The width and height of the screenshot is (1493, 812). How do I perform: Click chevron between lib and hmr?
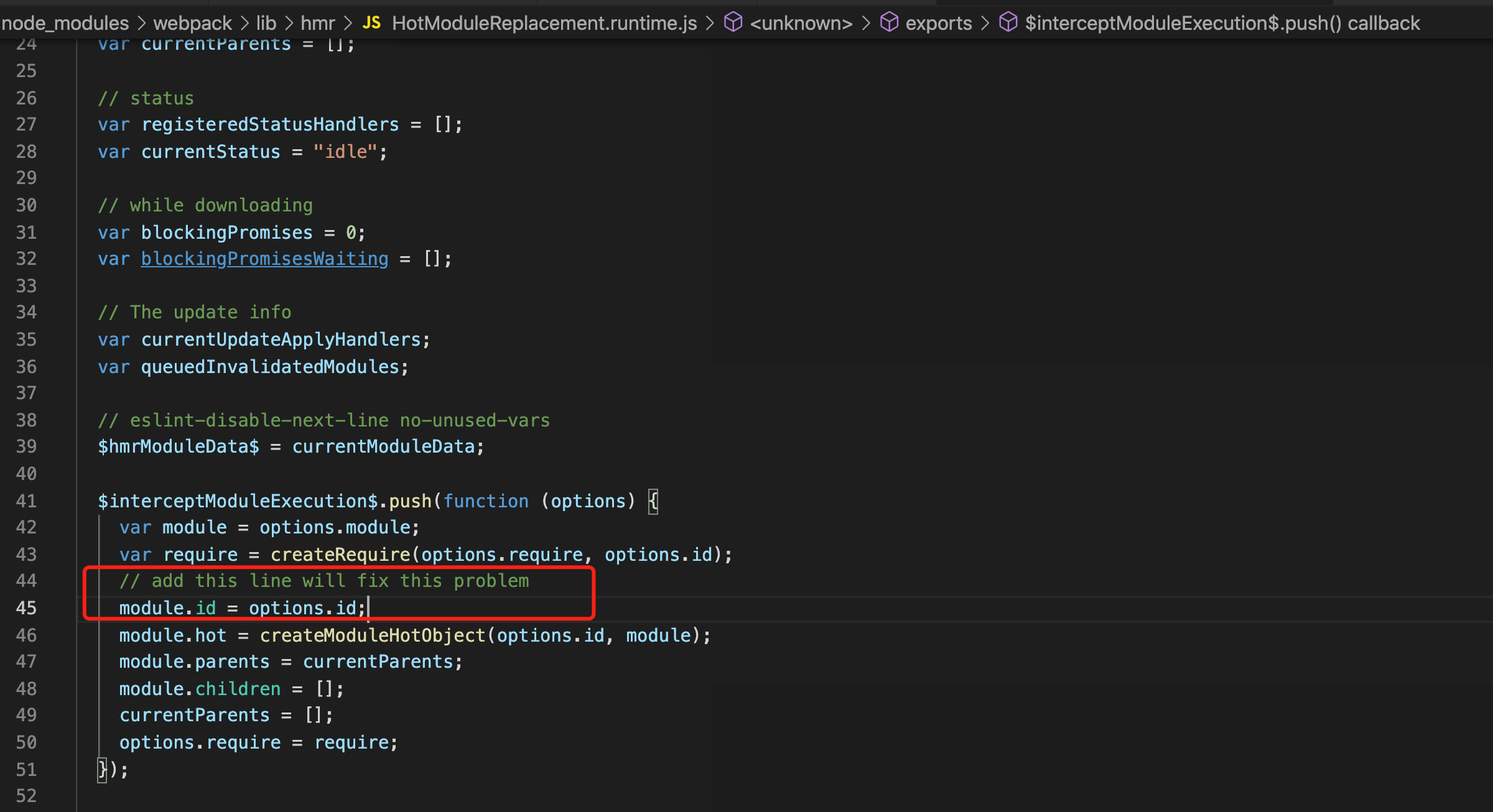click(x=289, y=23)
